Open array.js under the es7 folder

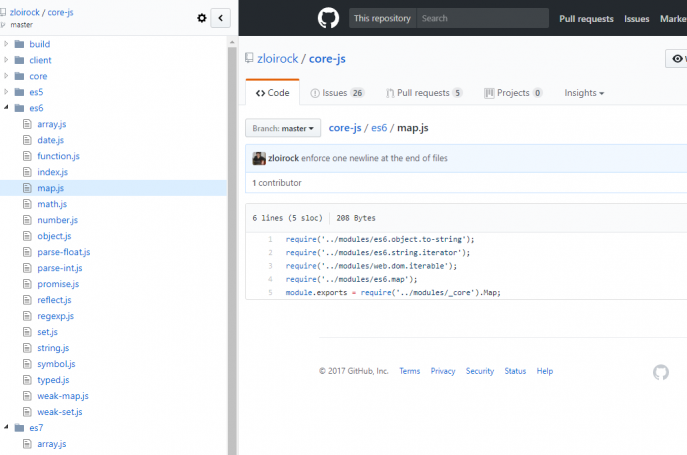pos(52,444)
